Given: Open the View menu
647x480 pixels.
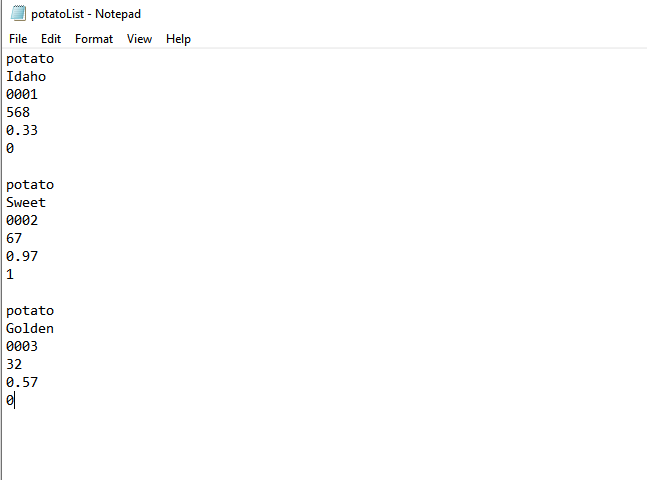Looking at the screenshot, I should coord(139,39).
